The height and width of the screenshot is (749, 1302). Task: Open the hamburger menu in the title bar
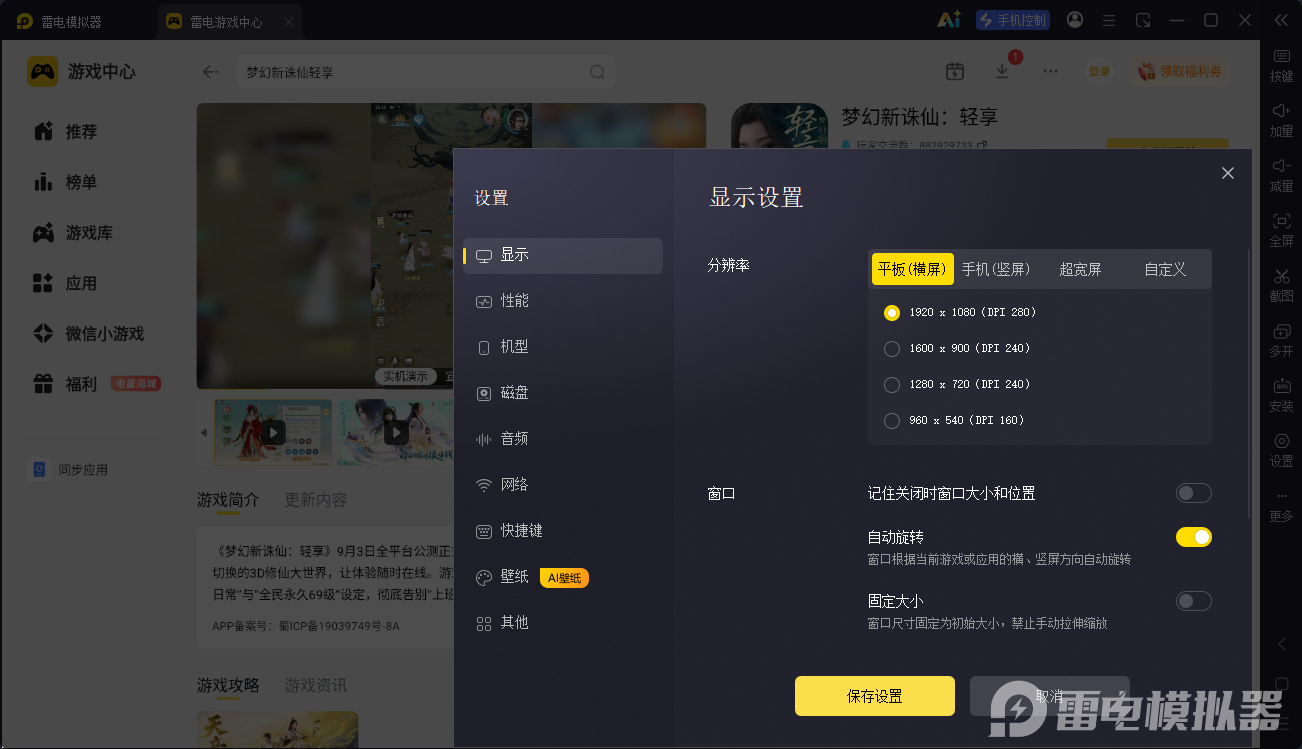[x=1109, y=20]
